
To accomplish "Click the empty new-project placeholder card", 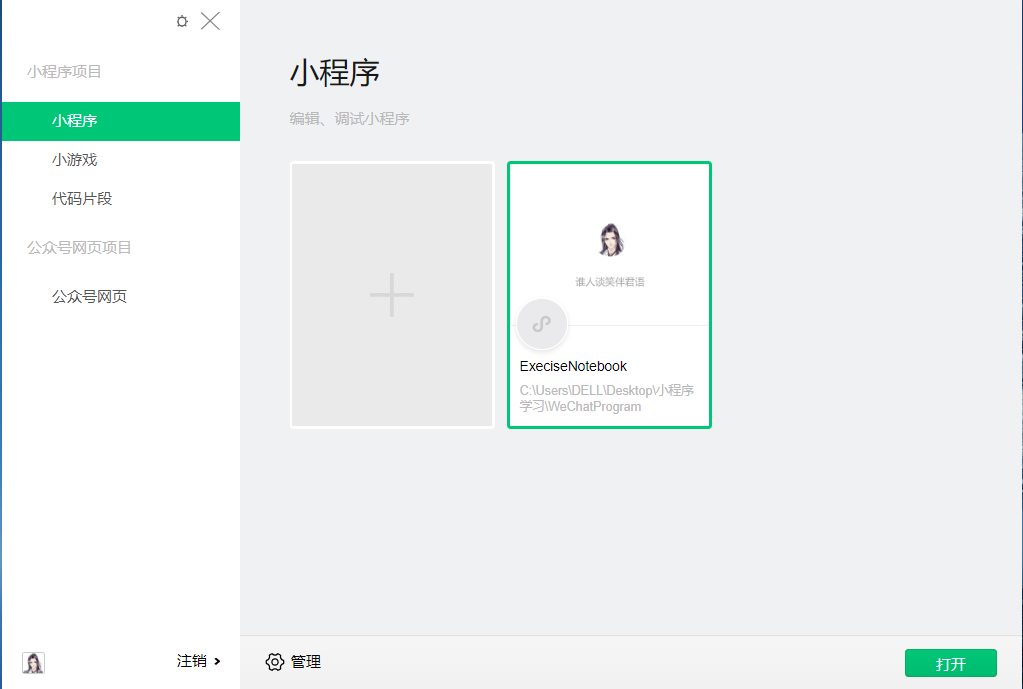I will 391,294.
